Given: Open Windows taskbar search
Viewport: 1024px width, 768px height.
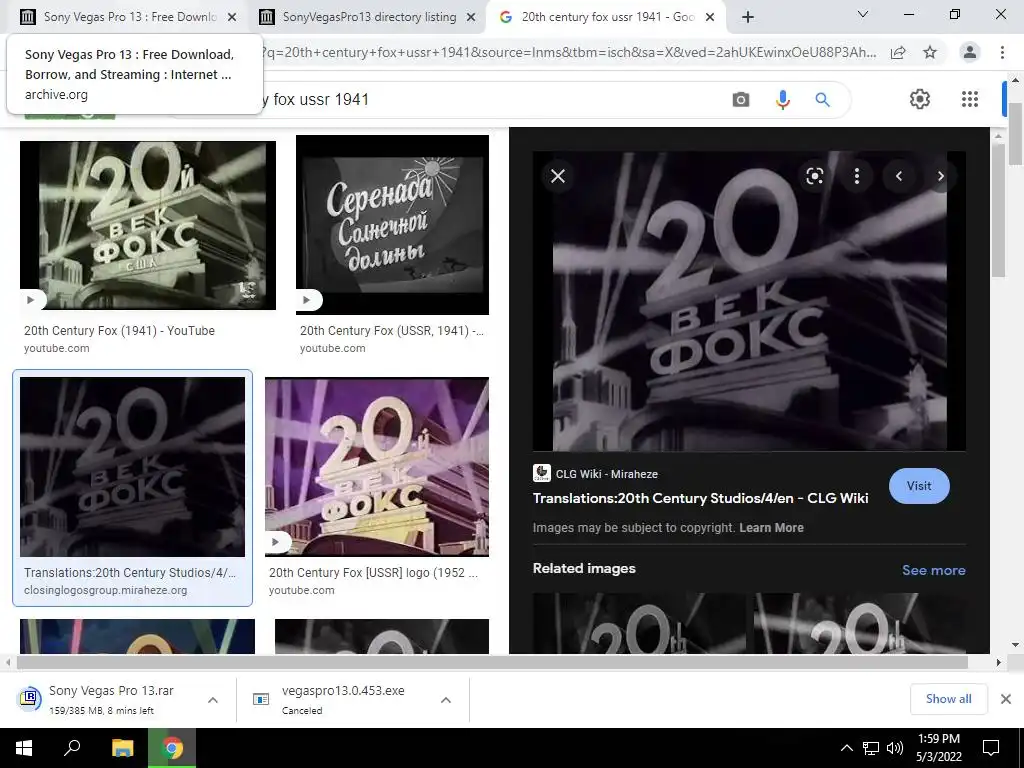Looking at the screenshot, I should click(x=72, y=748).
